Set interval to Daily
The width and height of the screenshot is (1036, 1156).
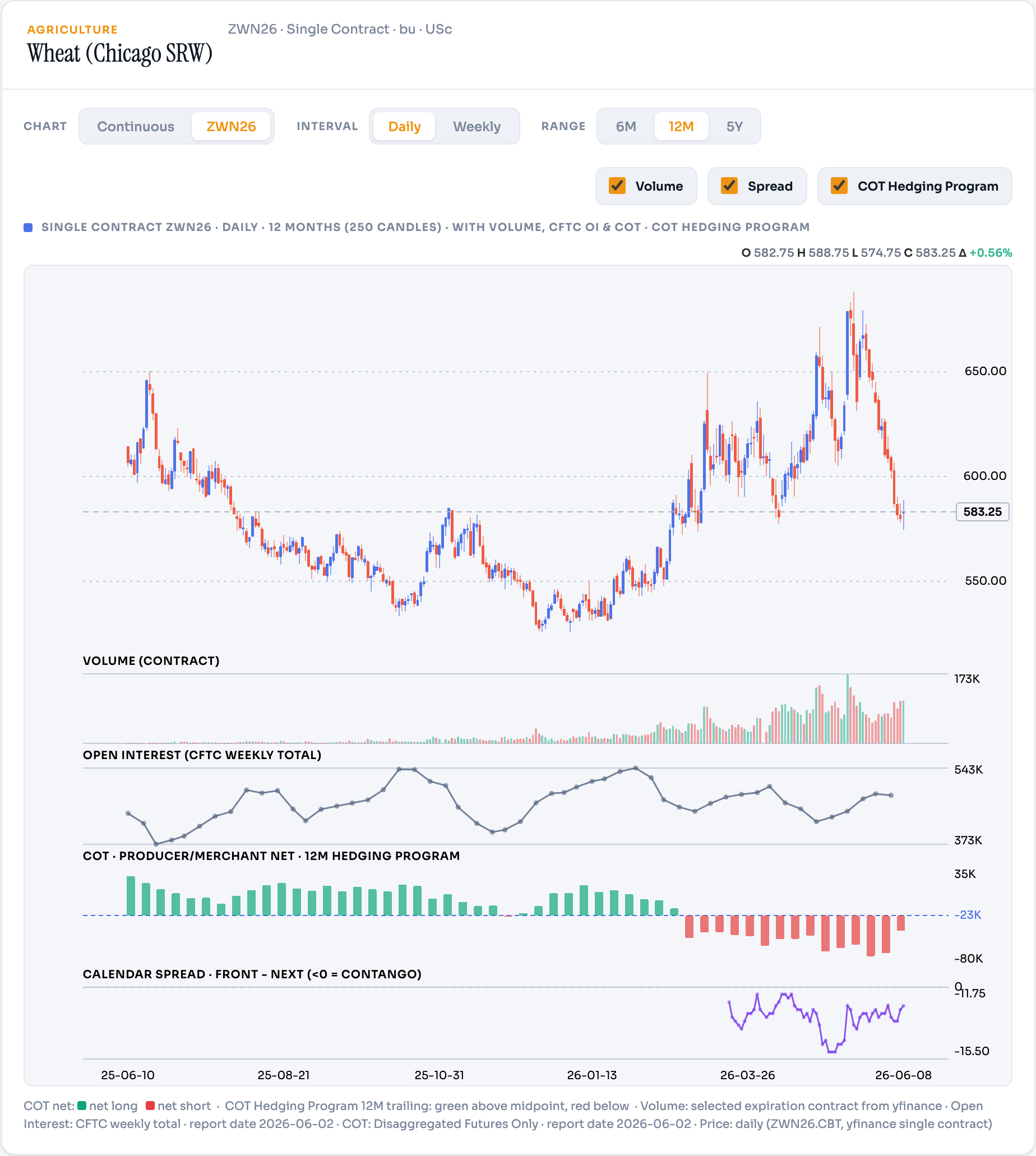click(404, 126)
